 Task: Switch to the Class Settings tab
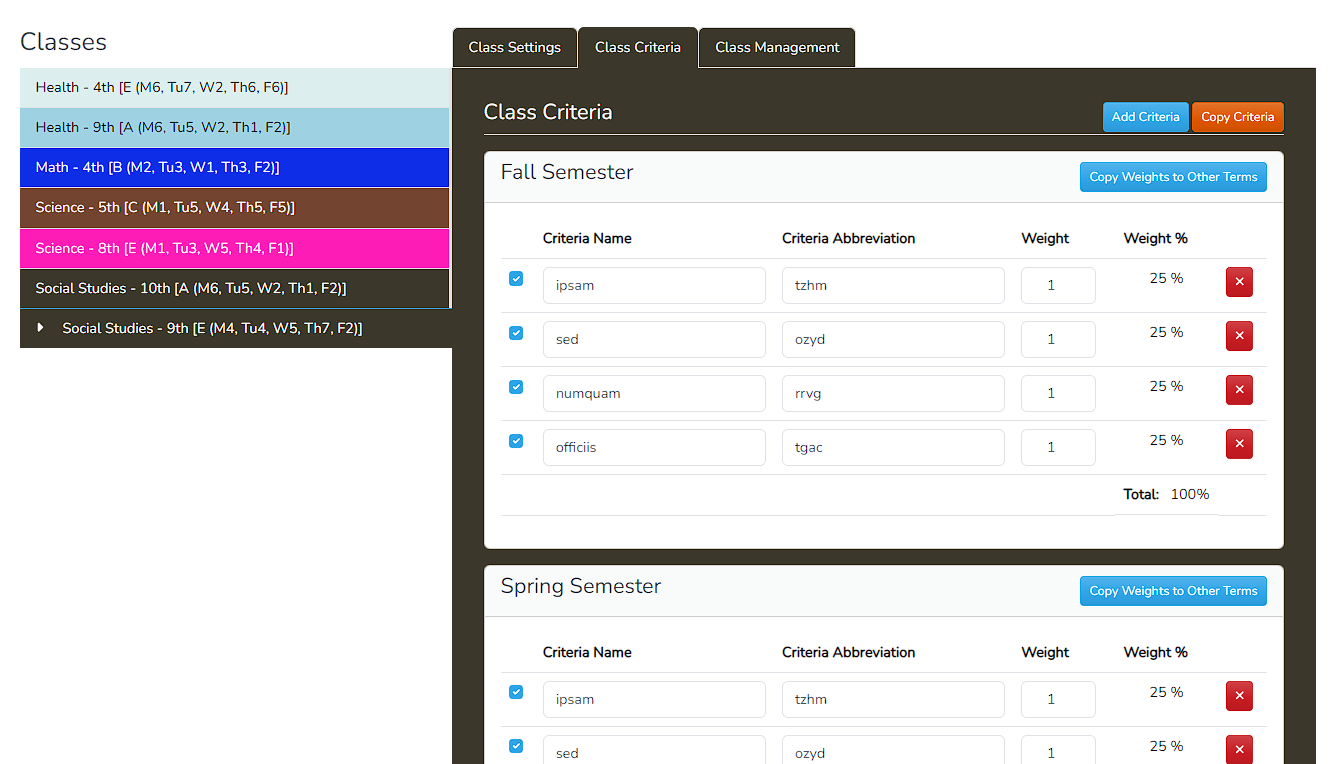(x=515, y=48)
